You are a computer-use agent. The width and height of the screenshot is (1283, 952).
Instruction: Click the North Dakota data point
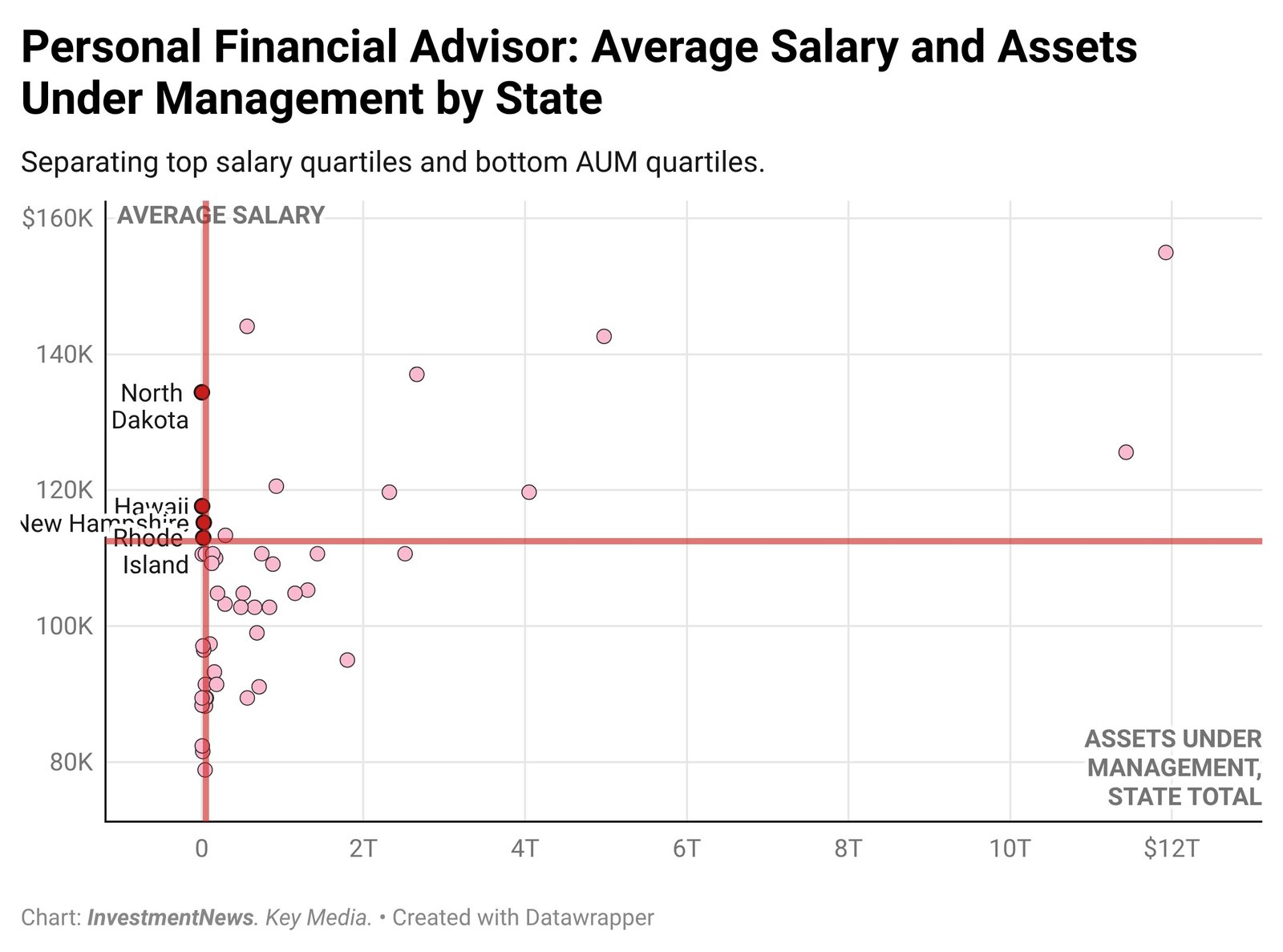click(202, 392)
